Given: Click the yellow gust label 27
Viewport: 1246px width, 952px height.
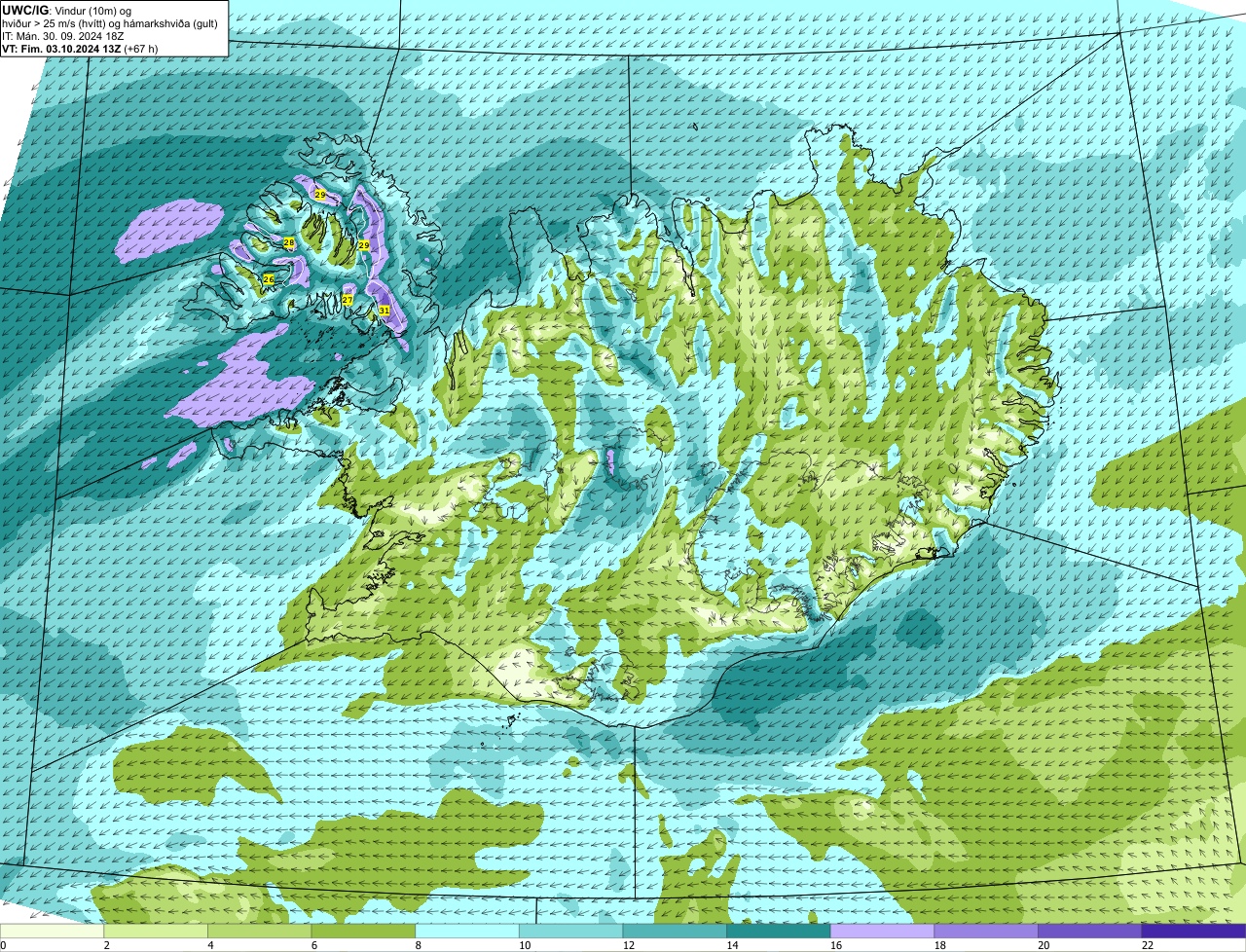Looking at the screenshot, I should [x=348, y=300].
